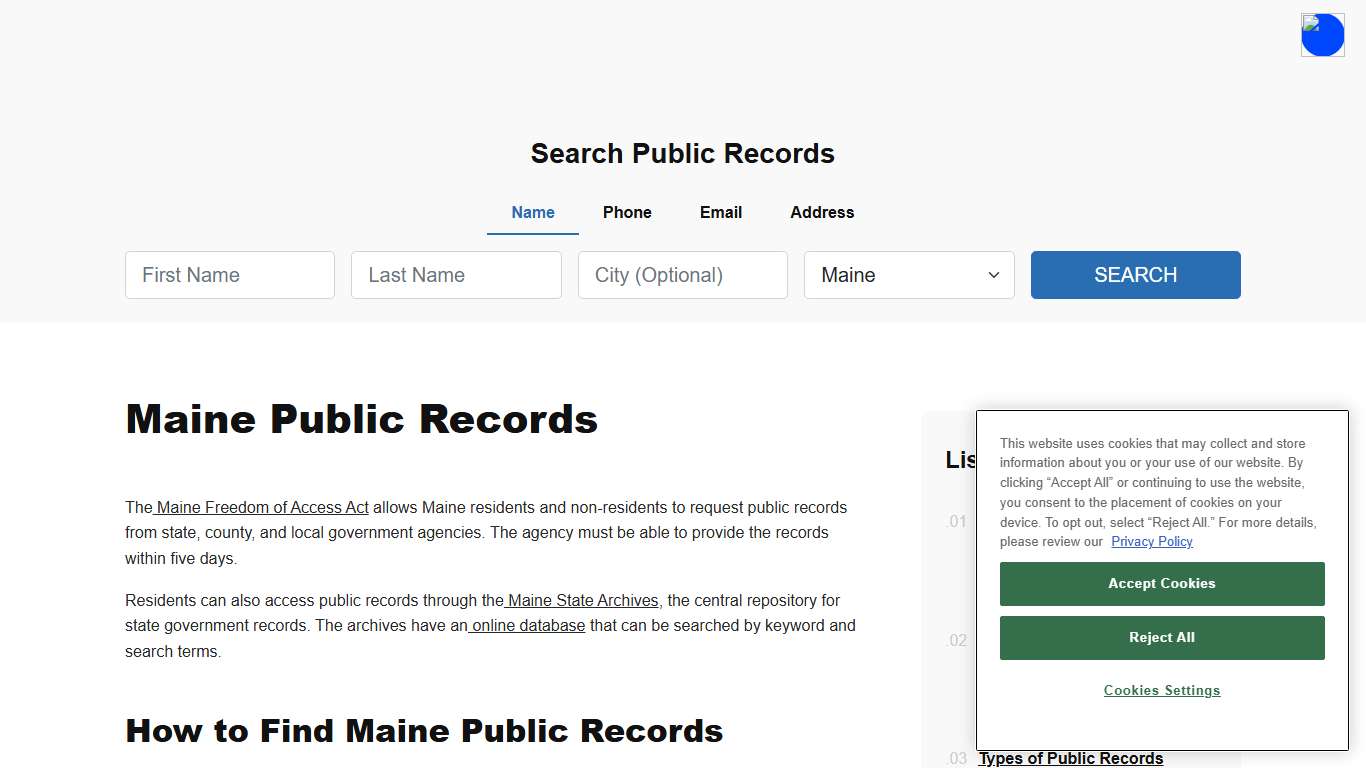Open the Maine Freedom of Access Act link
This screenshot has width=1366, height=768.
click(x=262, y=507)
